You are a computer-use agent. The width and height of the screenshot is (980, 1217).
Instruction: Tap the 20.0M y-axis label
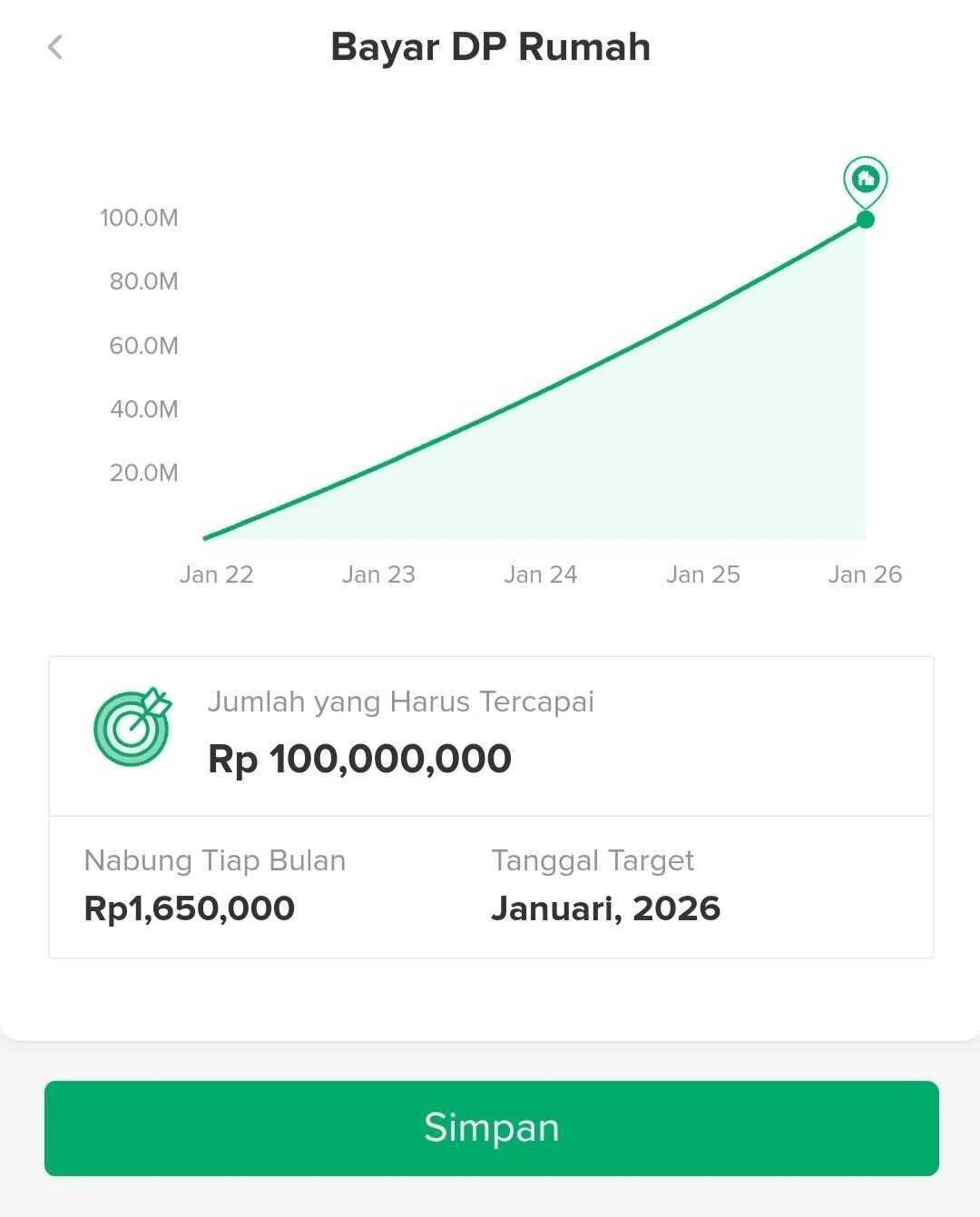pyautogui.click(x=143, y=473)
